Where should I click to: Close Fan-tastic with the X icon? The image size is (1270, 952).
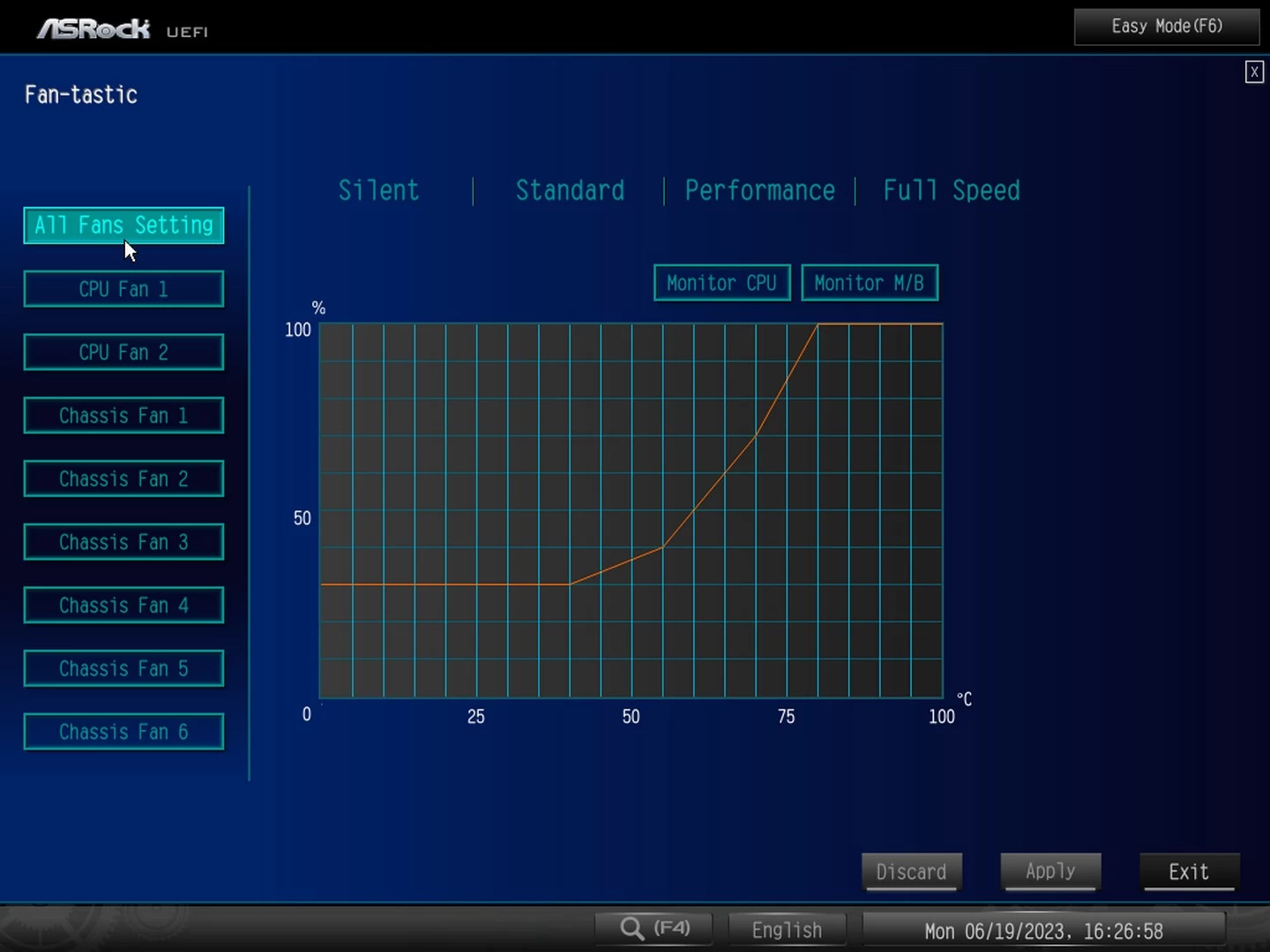tap(1253, 72)
